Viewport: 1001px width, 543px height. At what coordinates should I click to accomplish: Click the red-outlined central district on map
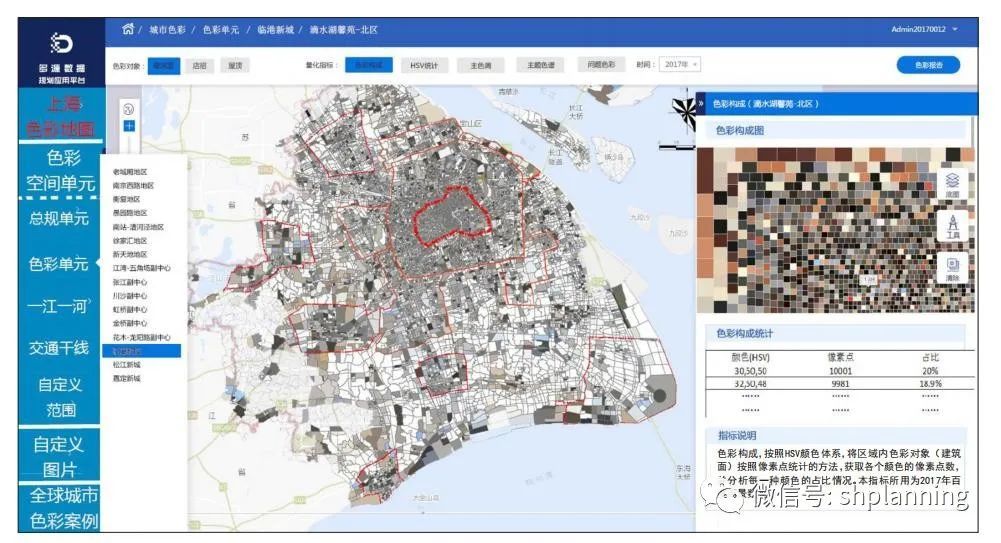click(452, 216)
